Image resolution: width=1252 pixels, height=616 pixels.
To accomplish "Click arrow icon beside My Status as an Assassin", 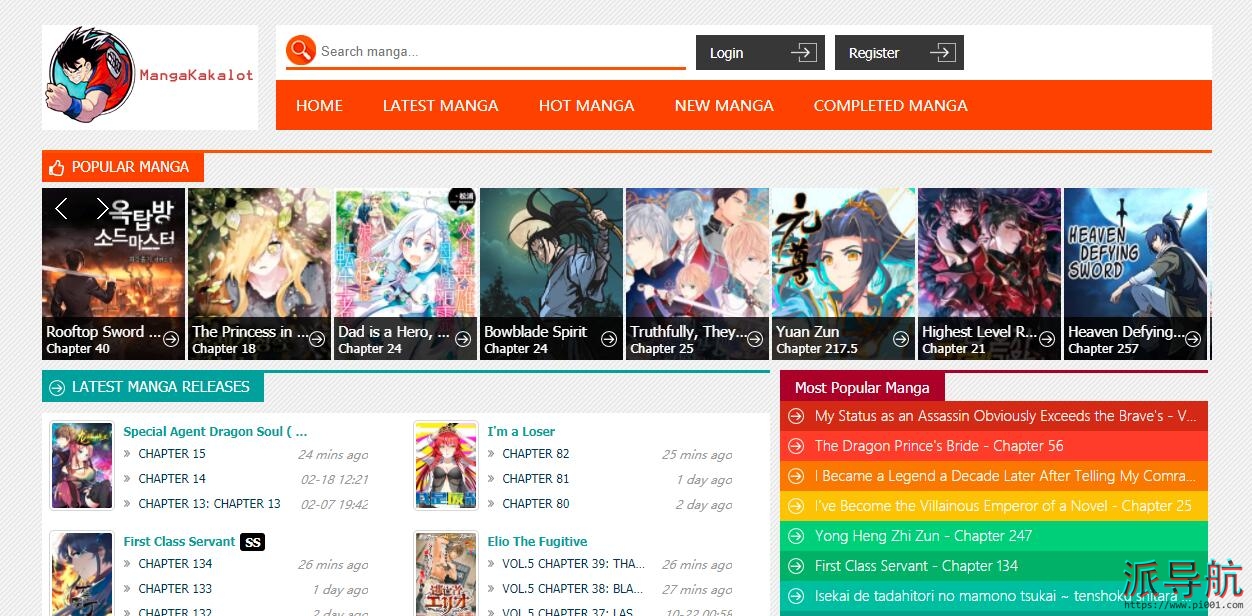I will pyautogui.click(x=796, y=416).
